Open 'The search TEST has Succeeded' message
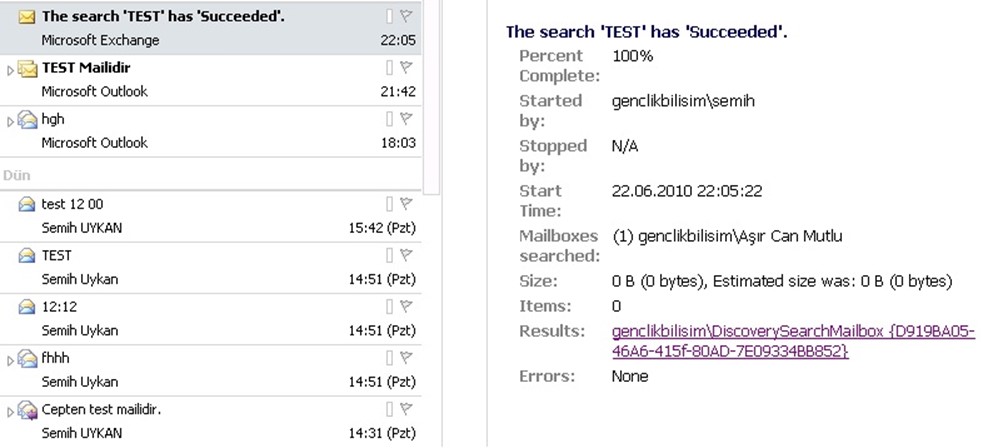This screenshot has width=1003, height=448. click(200, 27)
